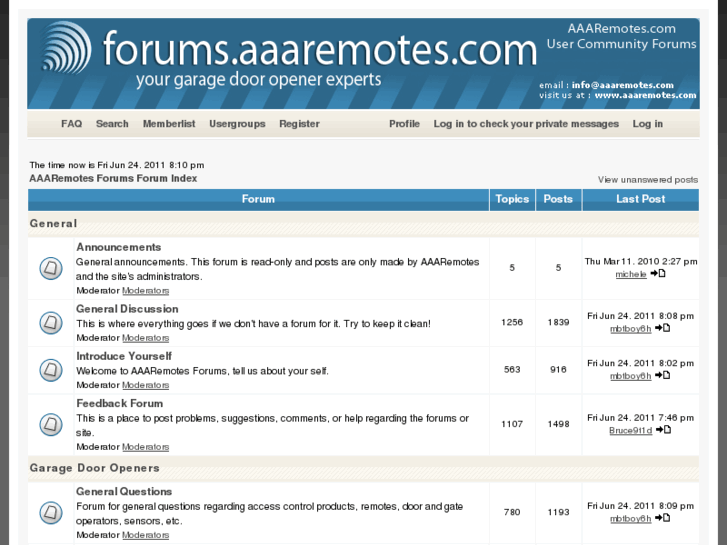Open the Feedback Forum
727x545 pixels.
[x=120, y=404]
